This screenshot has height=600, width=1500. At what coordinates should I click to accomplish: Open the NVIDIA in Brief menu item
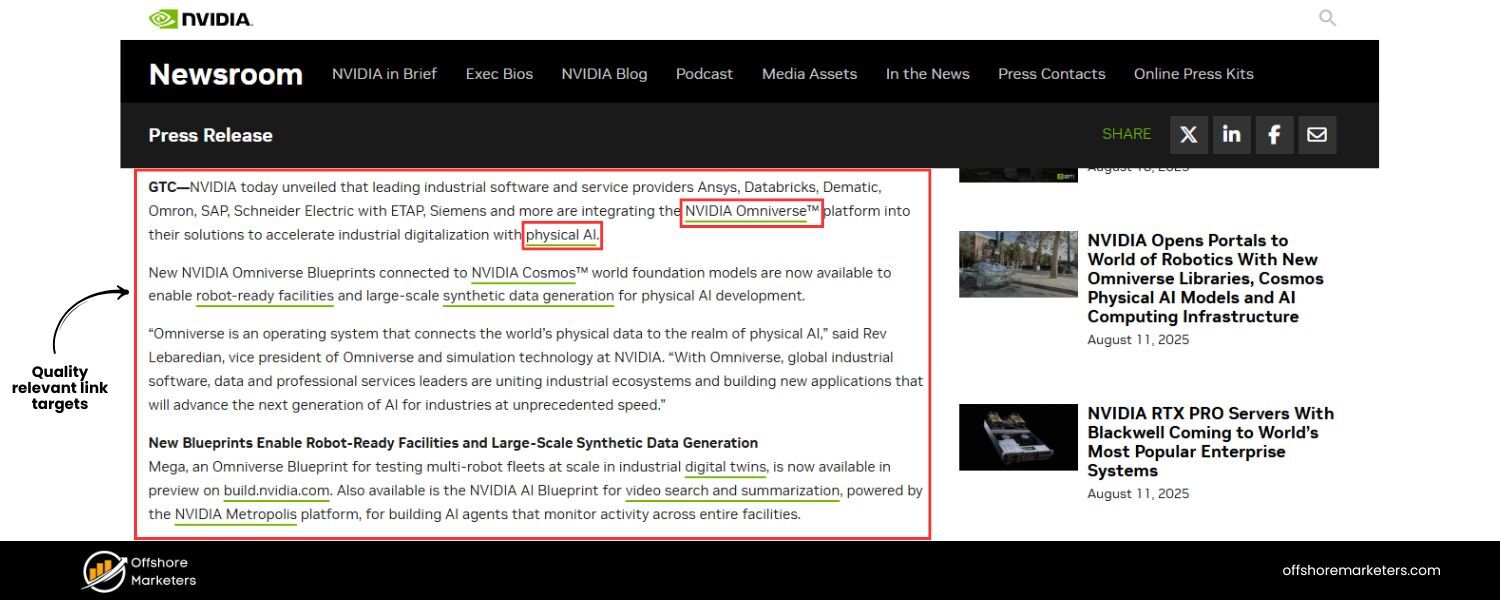(x=384, y=73)
